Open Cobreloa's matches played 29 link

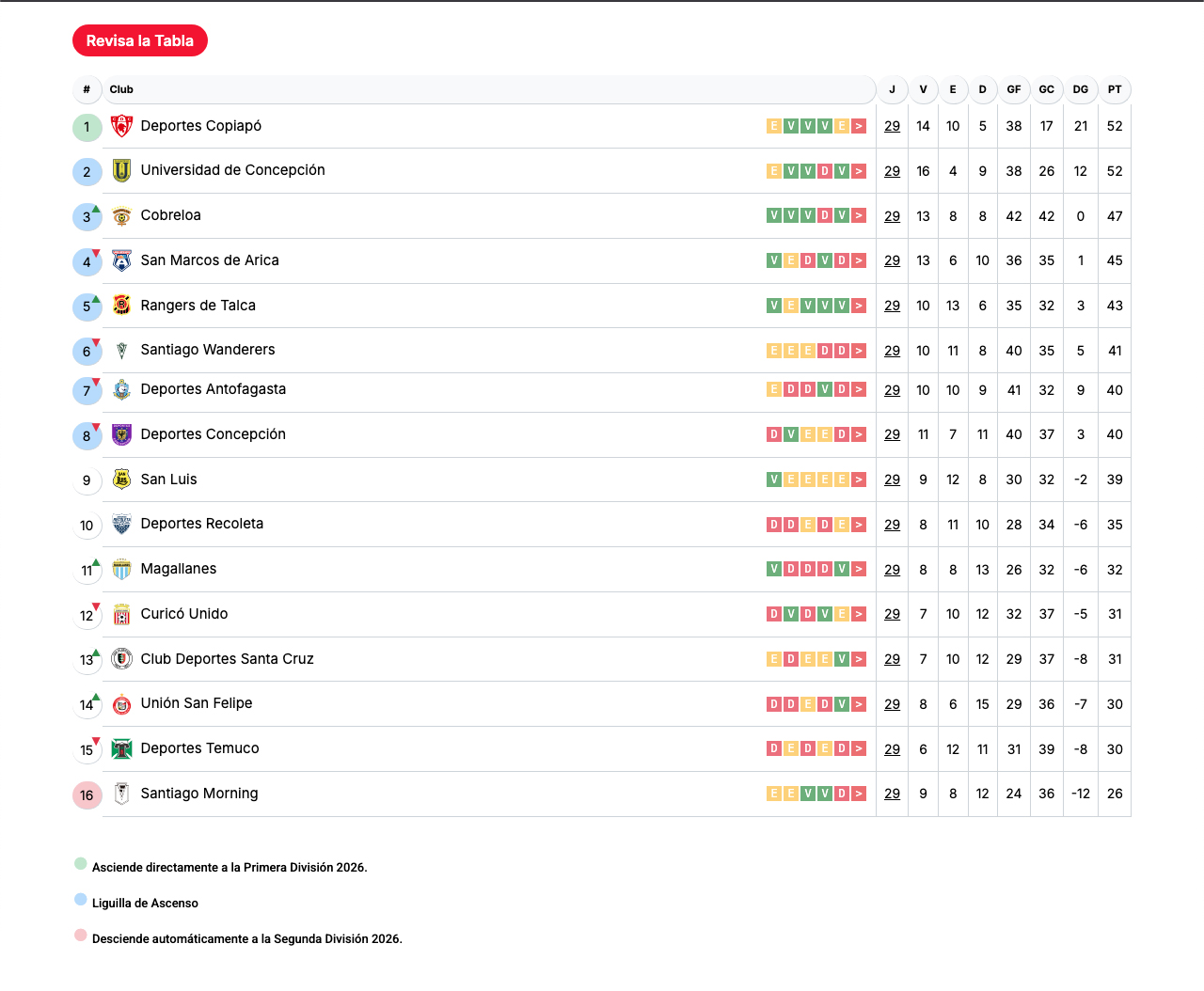[x=892, y=216]
